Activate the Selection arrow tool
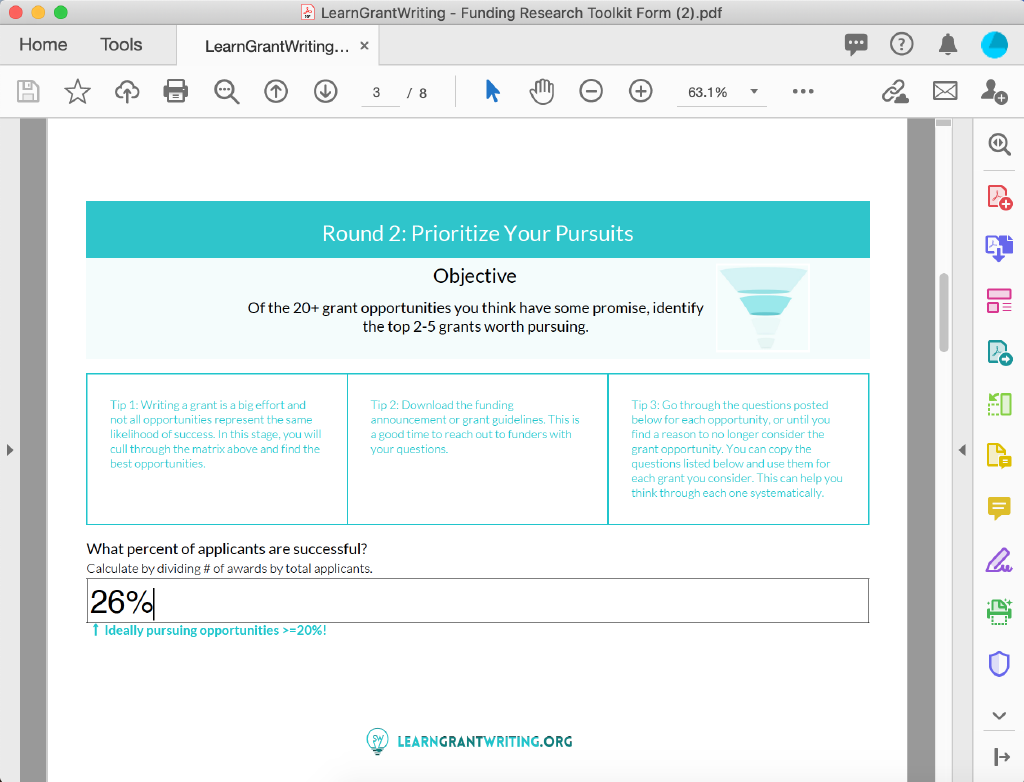1024x782 pixels. [491, 91]
